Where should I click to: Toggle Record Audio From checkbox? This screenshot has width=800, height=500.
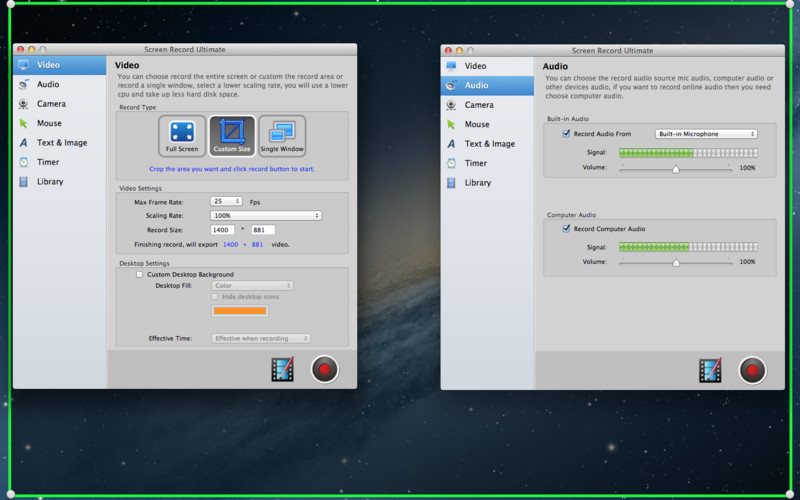point(566,134)
